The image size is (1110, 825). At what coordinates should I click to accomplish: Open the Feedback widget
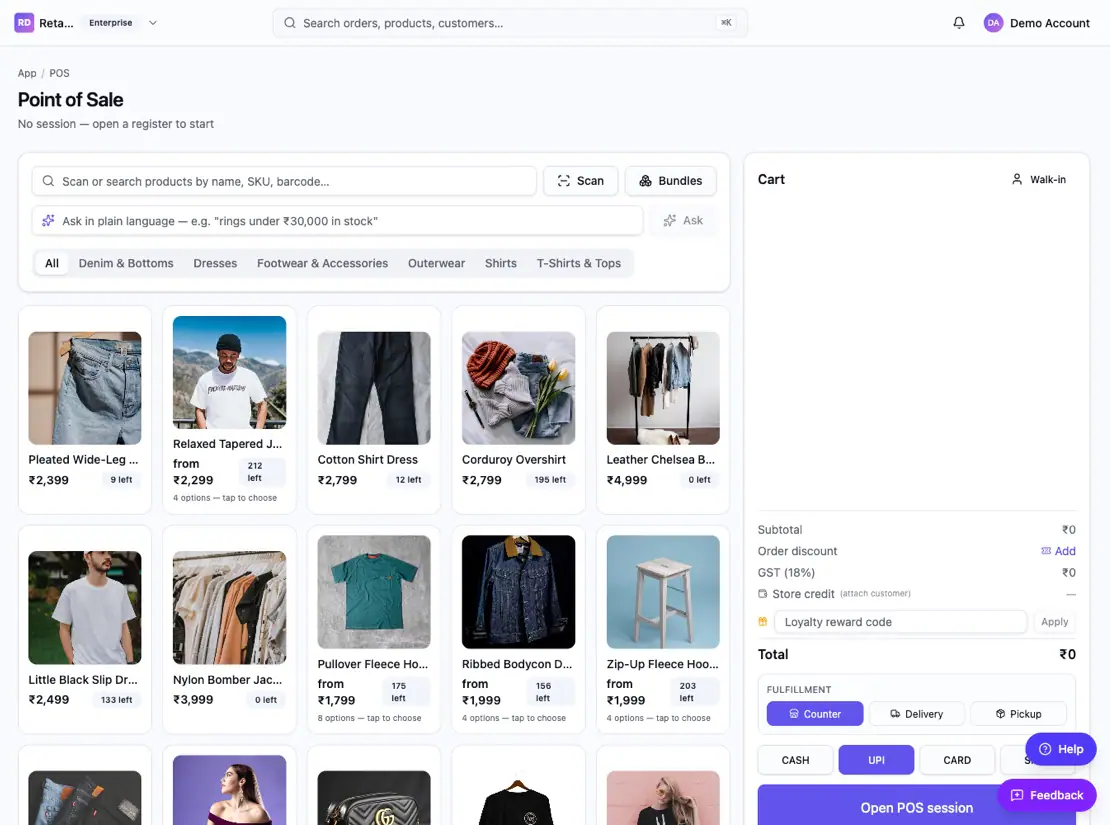[x=1047, y=795]
